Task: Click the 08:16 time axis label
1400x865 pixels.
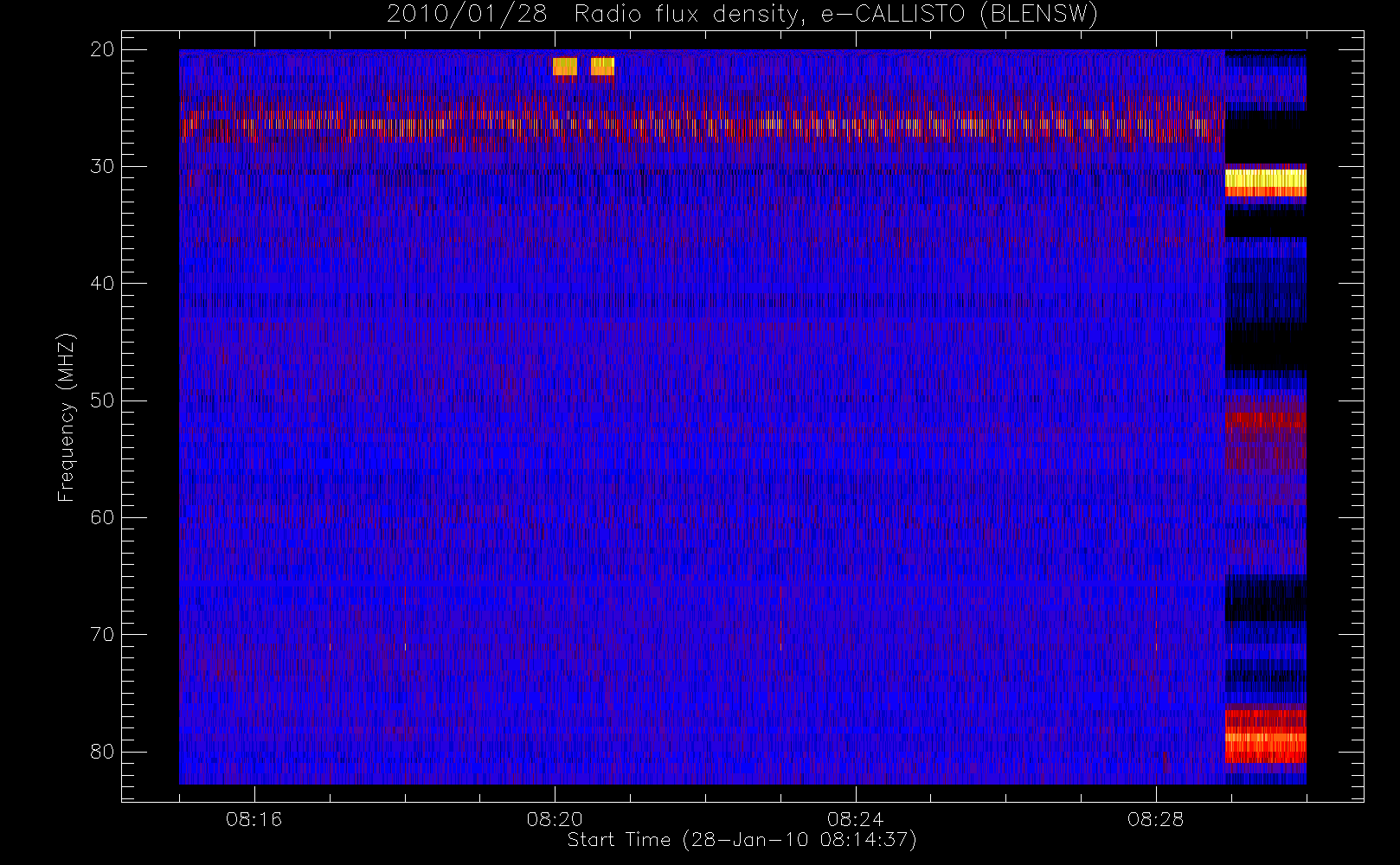Action: pos(254,819)
